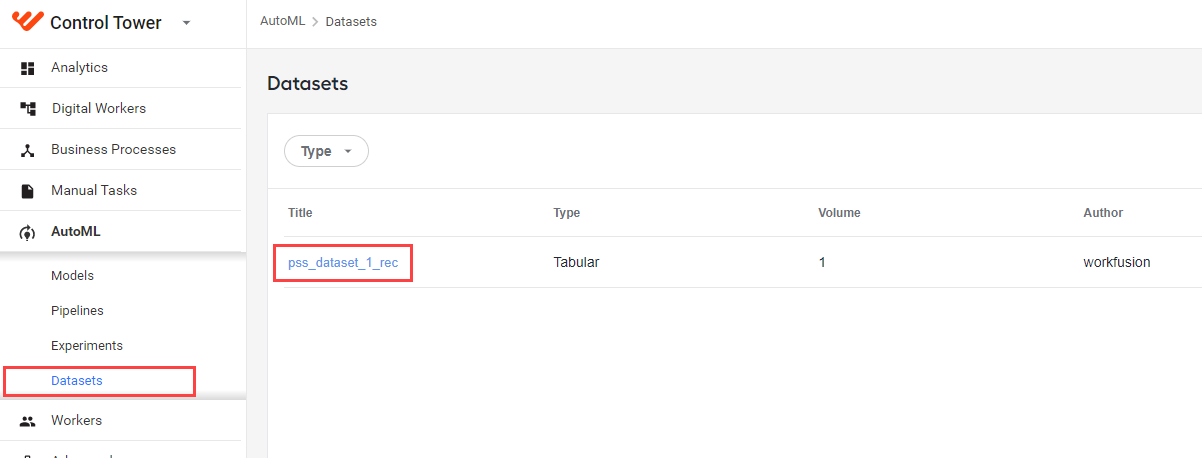Click the Business Processes tree icon

28,150
